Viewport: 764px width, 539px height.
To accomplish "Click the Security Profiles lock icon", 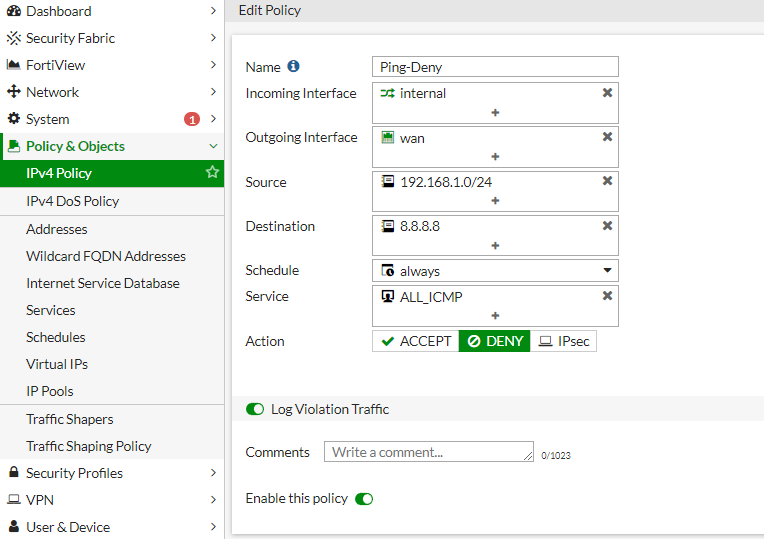I will (x=14, y=472).
